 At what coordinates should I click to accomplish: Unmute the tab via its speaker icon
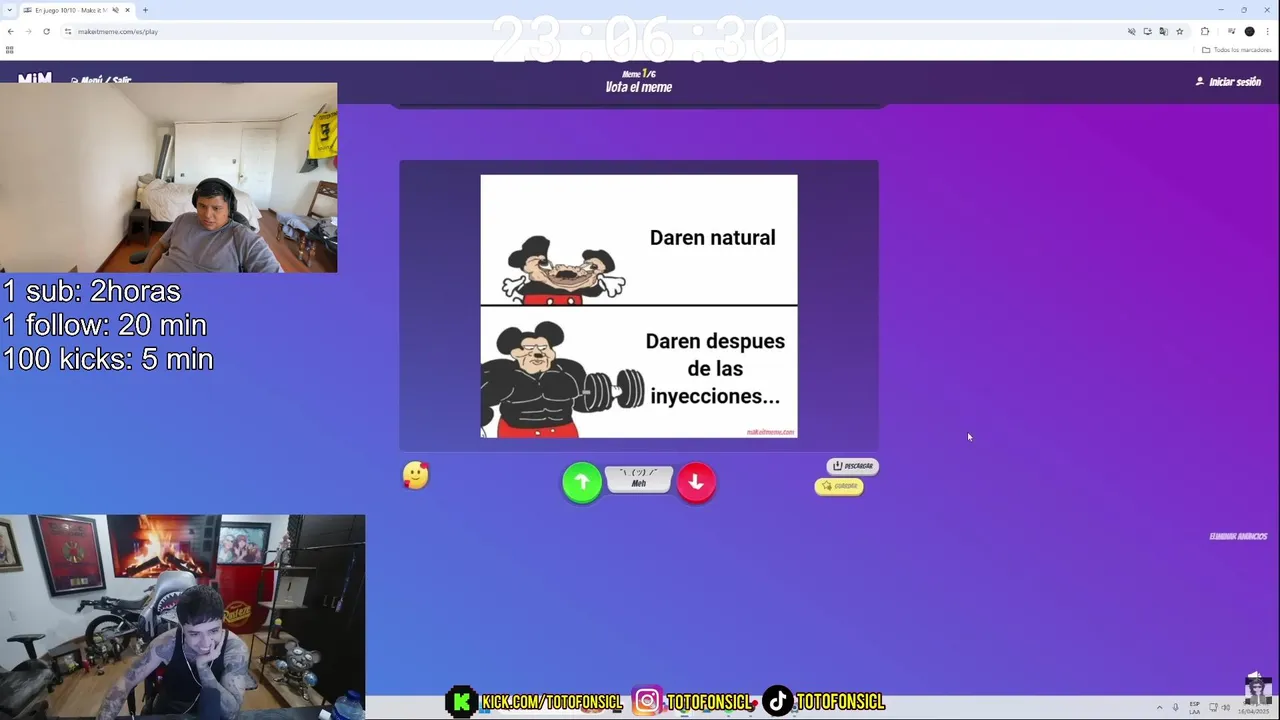(116, 10)
